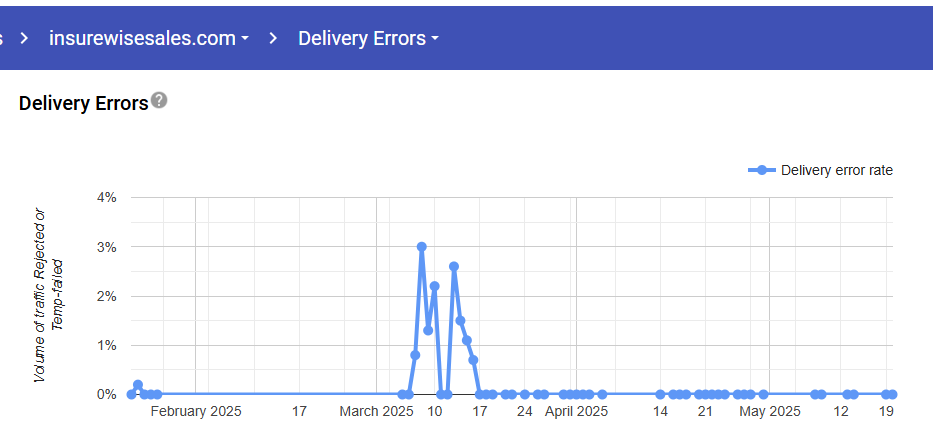Screen dimensions: 933x439
Task: Pick the 1.3% data point between peaks
Action: tap(428, 330)
